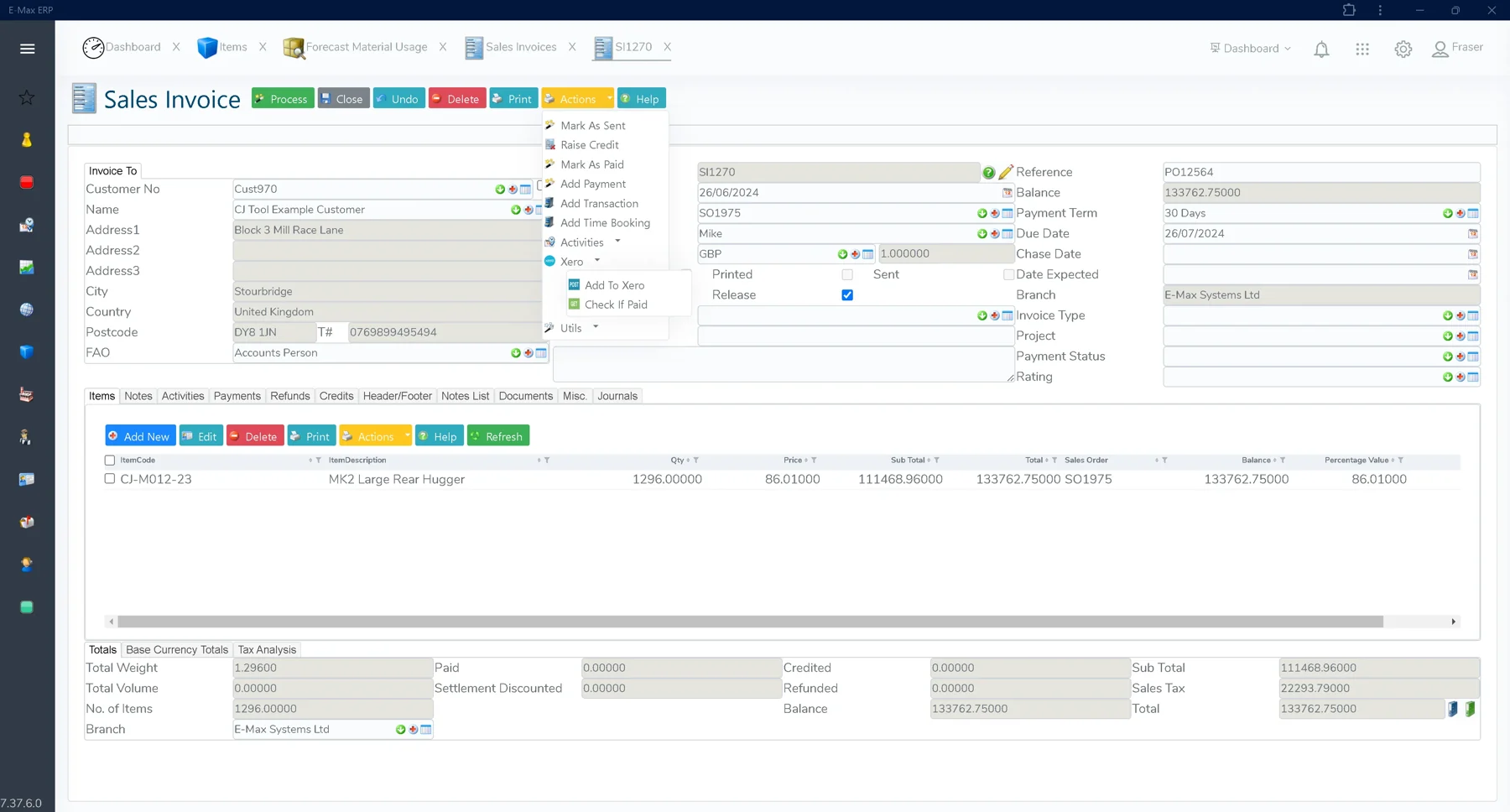Switch to the Payments tab
This screenshot has width=1510, height=812.
(x=237, y=396)
